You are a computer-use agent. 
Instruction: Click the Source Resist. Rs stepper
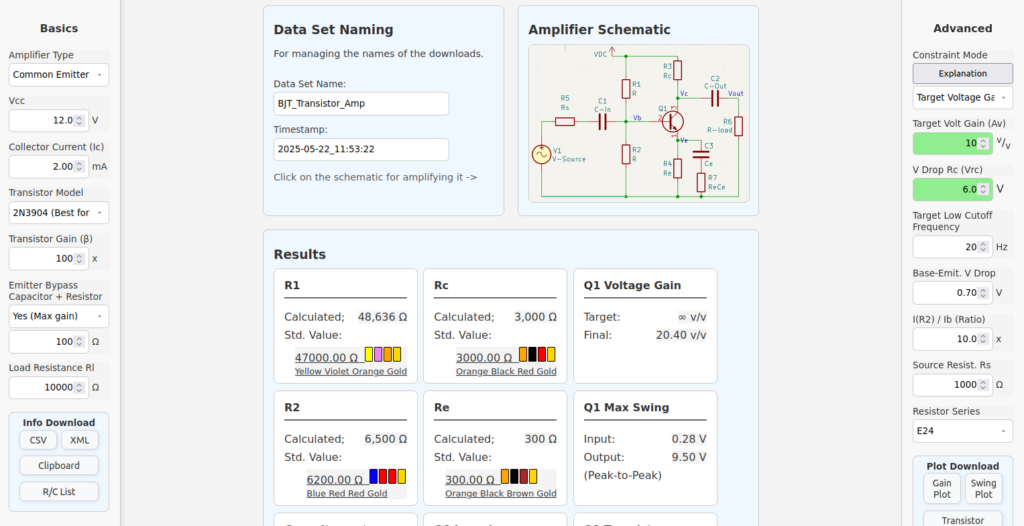983,385
